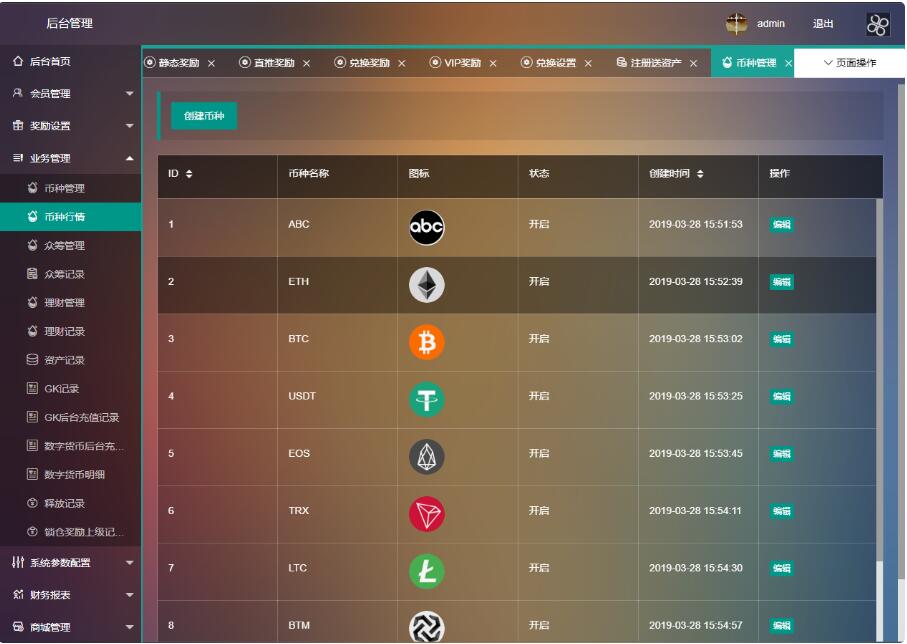Image resolution: width=907 pixels, height=644 pixels.
Task: Edit the ABC row
Action: [781, 225]
